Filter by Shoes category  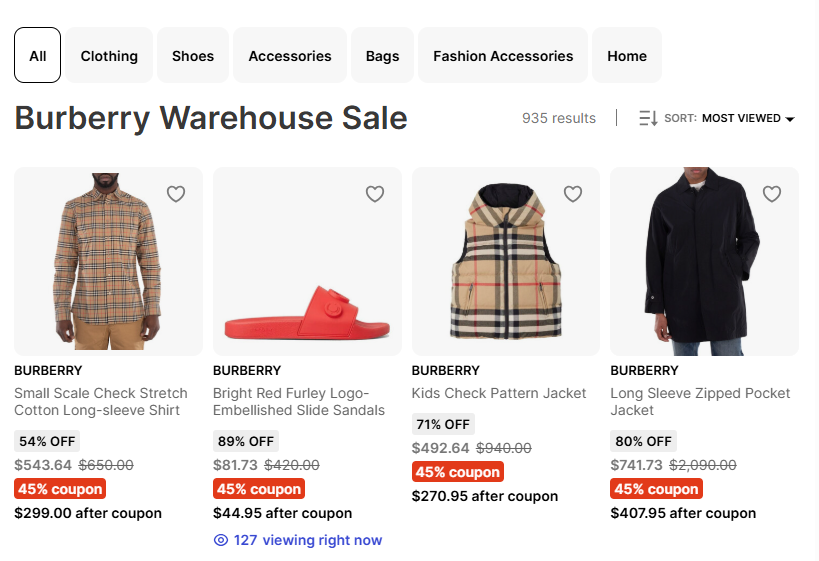click(193, 56)
